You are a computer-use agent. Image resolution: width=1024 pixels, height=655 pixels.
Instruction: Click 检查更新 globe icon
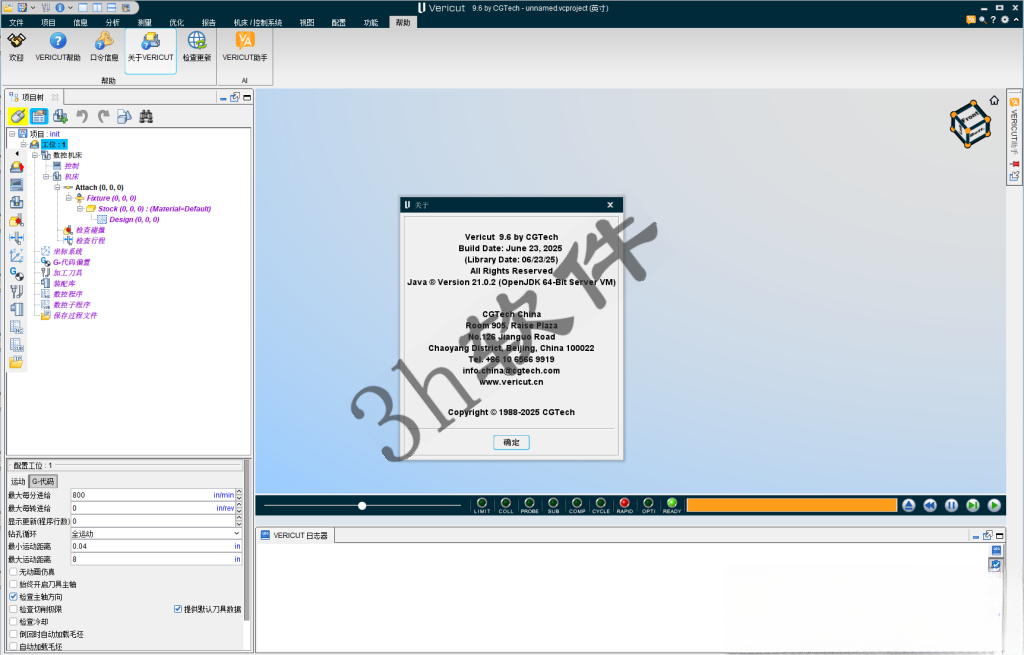click(x=197, y=41)
